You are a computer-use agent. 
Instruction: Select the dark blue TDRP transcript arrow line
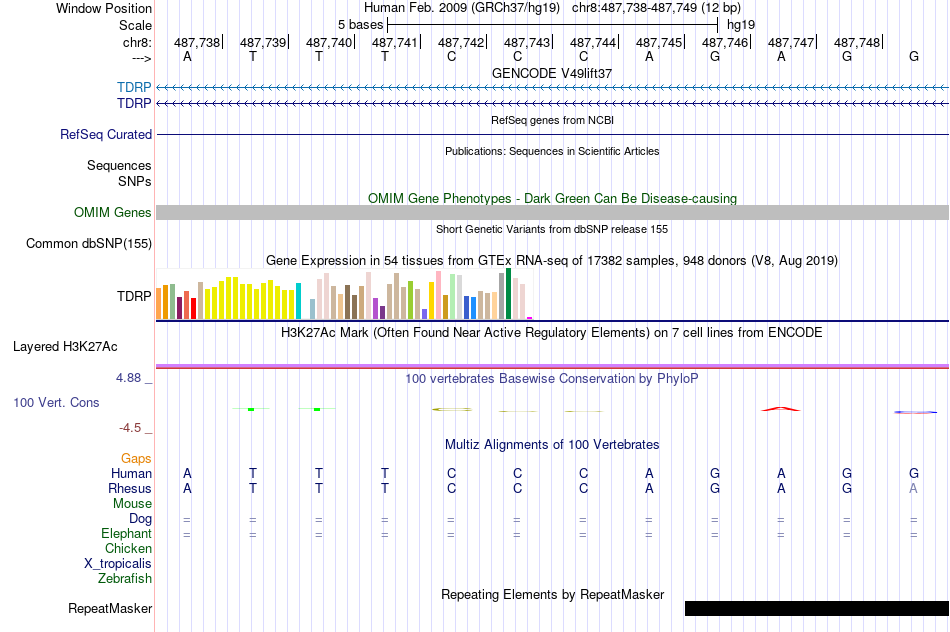pos(553,104)
